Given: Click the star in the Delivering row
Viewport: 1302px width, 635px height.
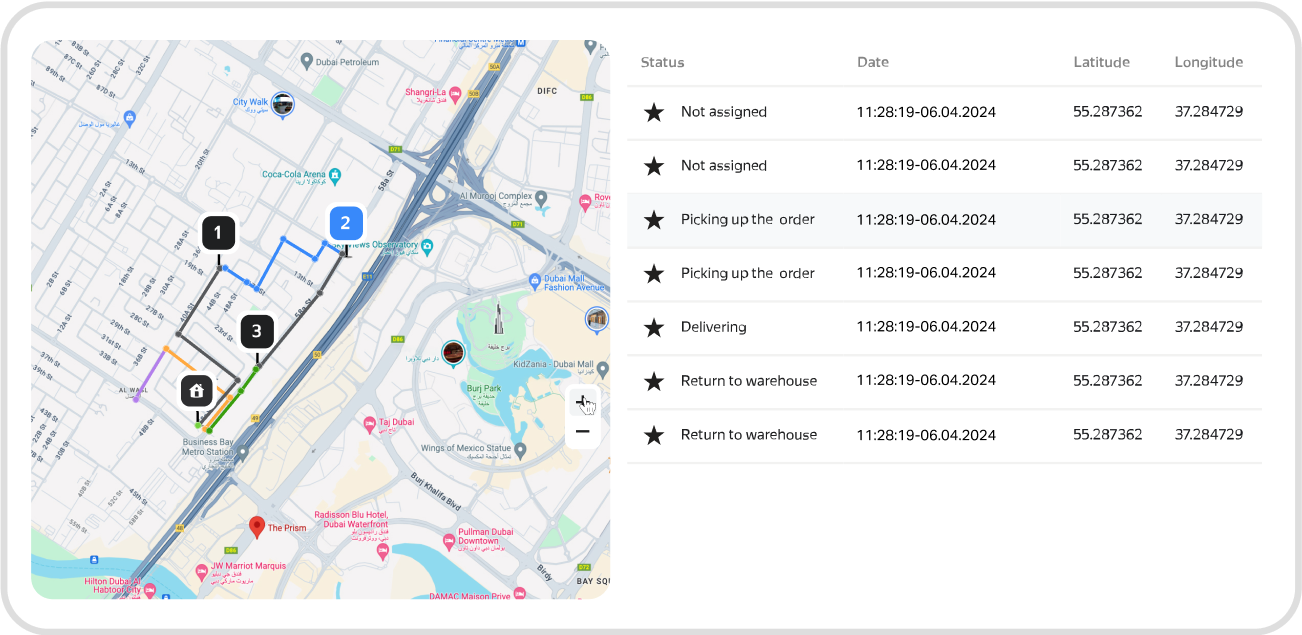Looking at the screenshot, I should pyautogui.click(x=654, y=327).
